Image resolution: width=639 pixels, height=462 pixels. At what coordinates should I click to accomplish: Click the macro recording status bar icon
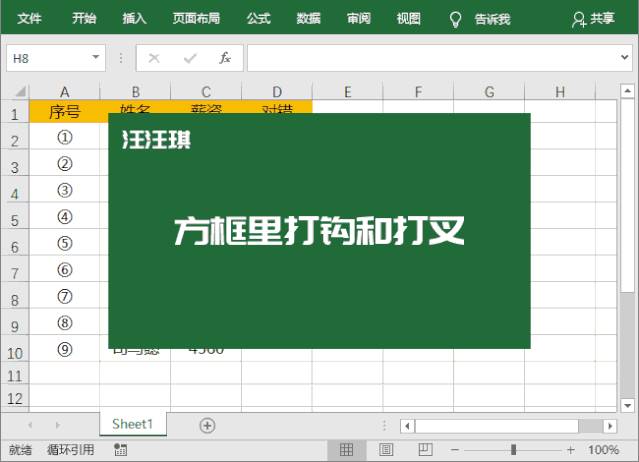[121, 450]
